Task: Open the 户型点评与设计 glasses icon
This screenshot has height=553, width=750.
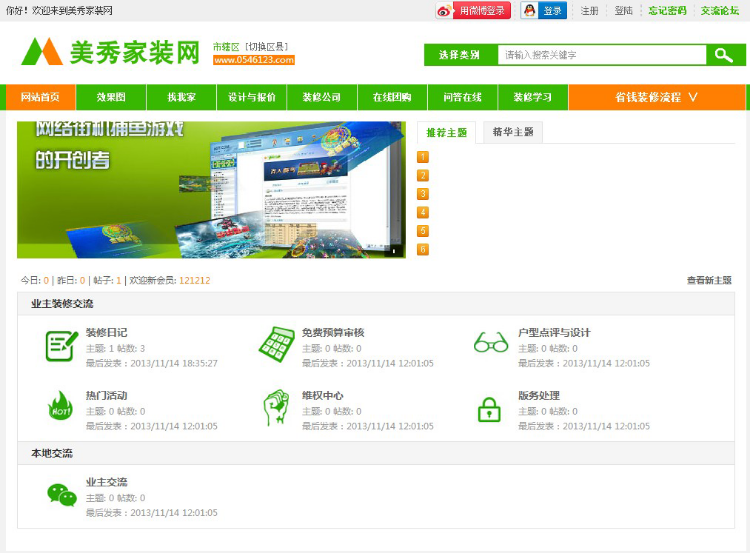Action: 491,342
